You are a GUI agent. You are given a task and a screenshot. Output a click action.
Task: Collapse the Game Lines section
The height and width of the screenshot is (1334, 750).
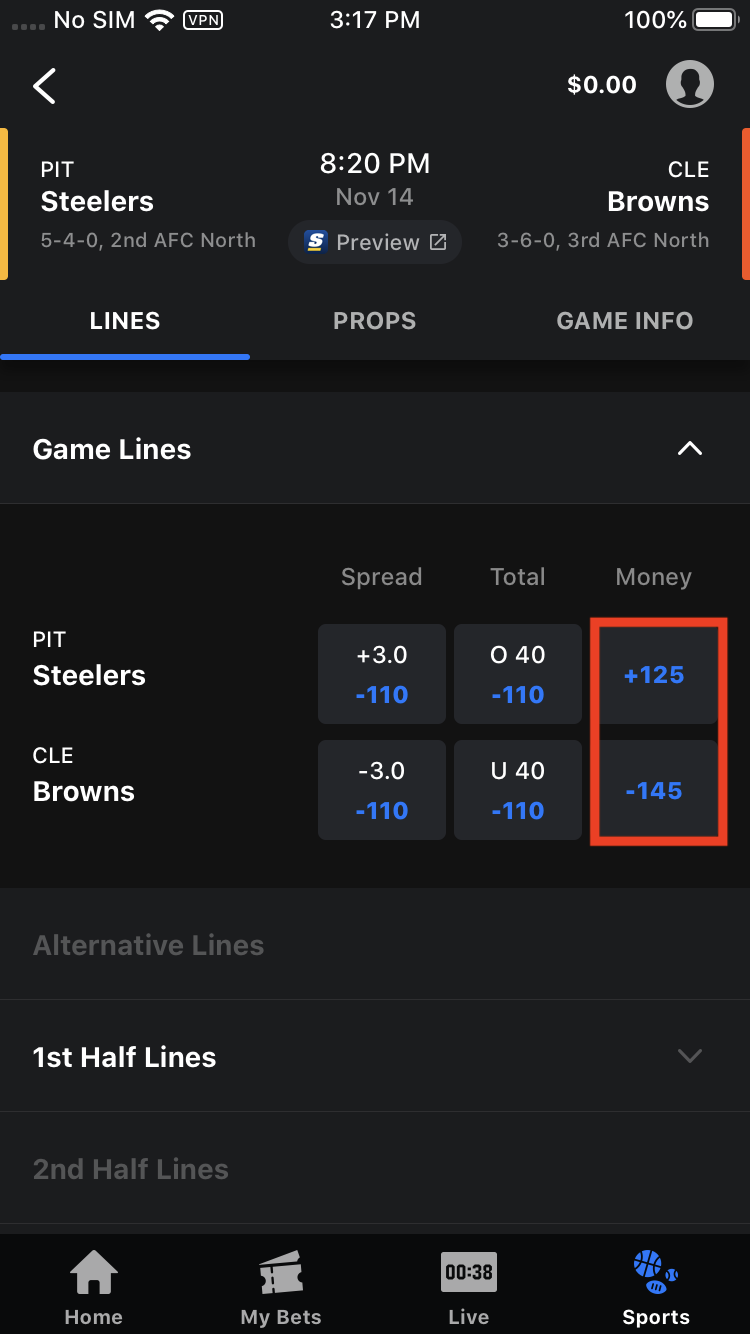pyautogui.click(x=689, y=448)
